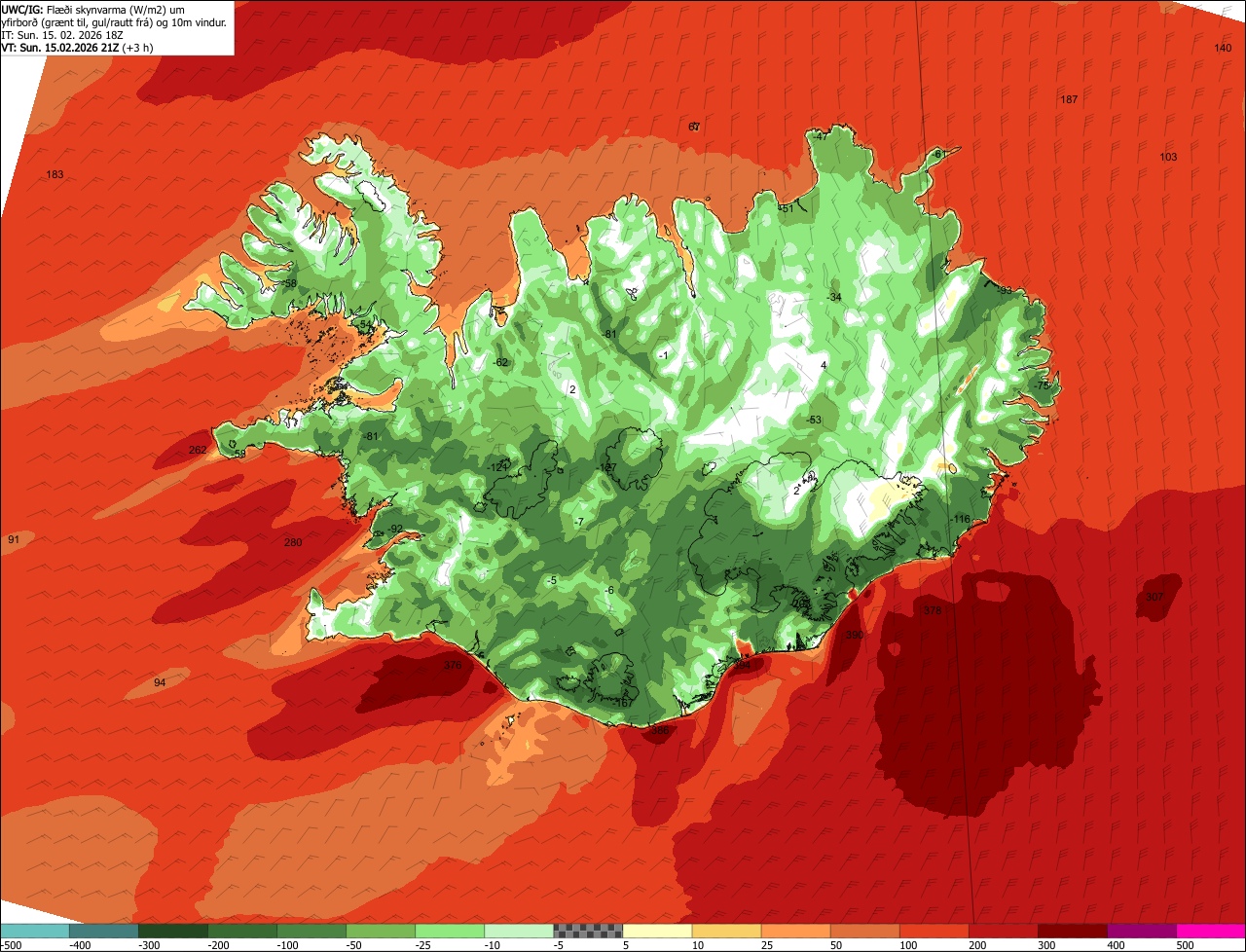
Task: Pick the light green -25 to -10 swatch
Action: pos(450,931)
